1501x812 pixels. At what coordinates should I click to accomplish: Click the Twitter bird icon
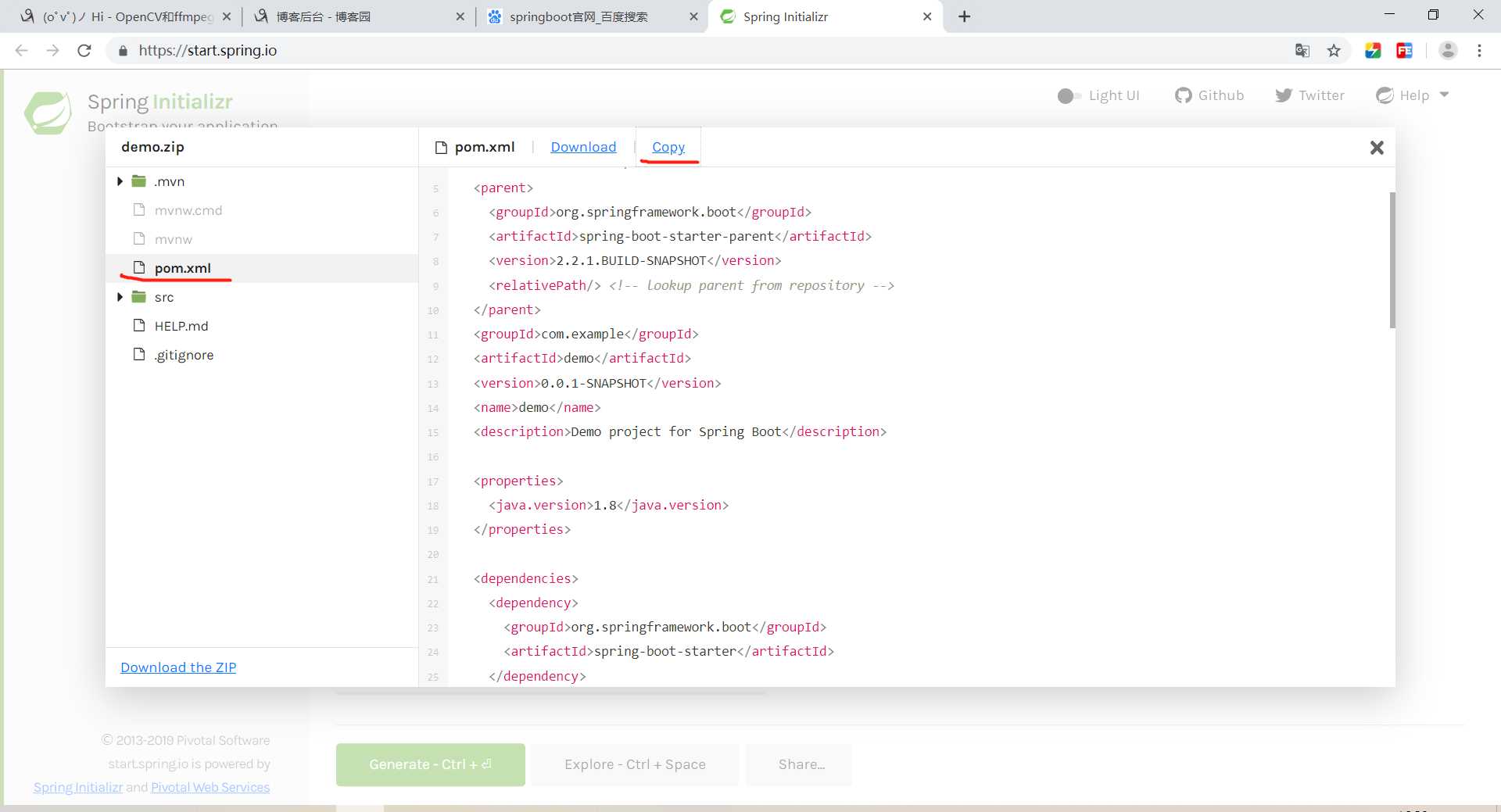(1284, 95)
